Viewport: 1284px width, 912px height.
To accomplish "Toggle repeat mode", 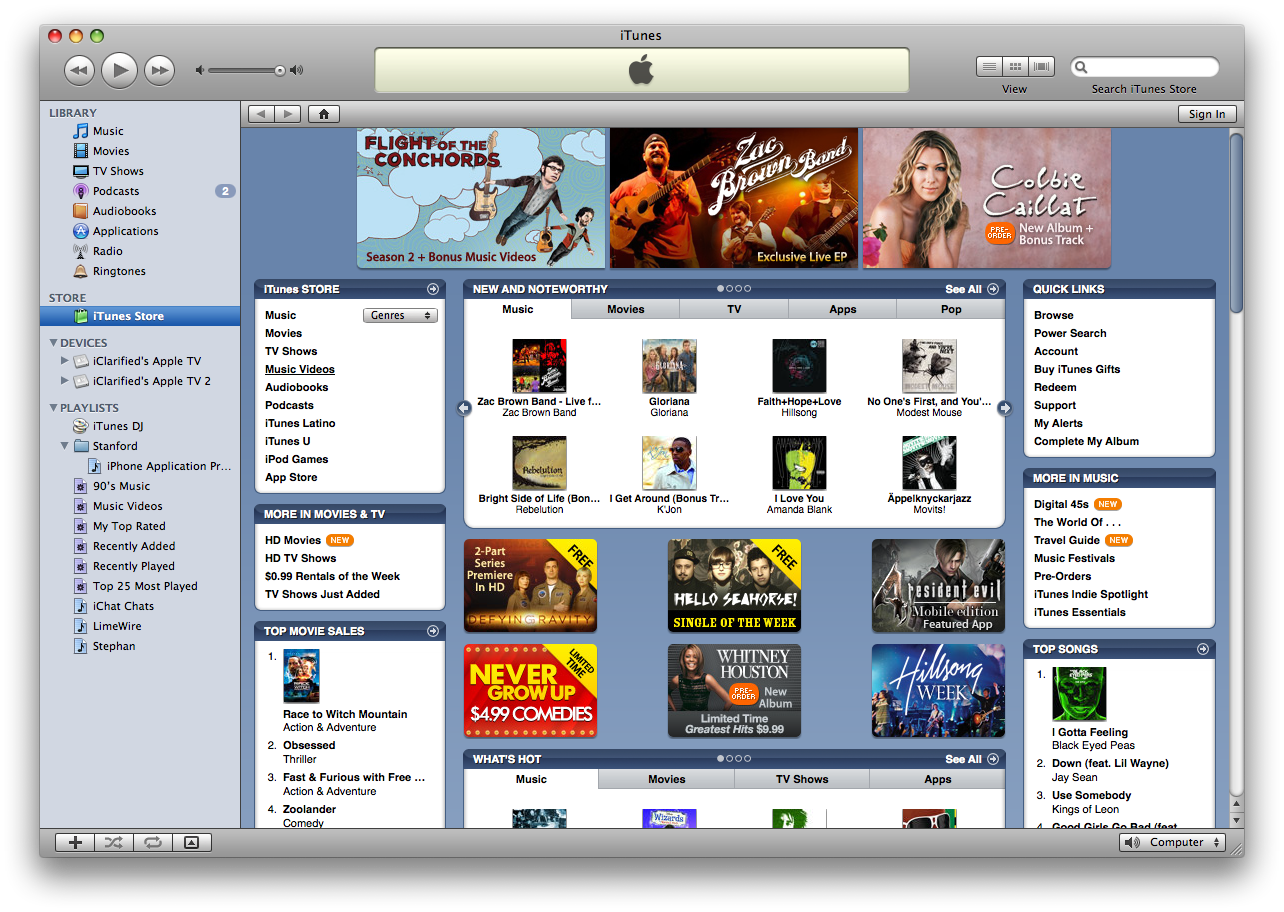I will (x=153, y=842).
